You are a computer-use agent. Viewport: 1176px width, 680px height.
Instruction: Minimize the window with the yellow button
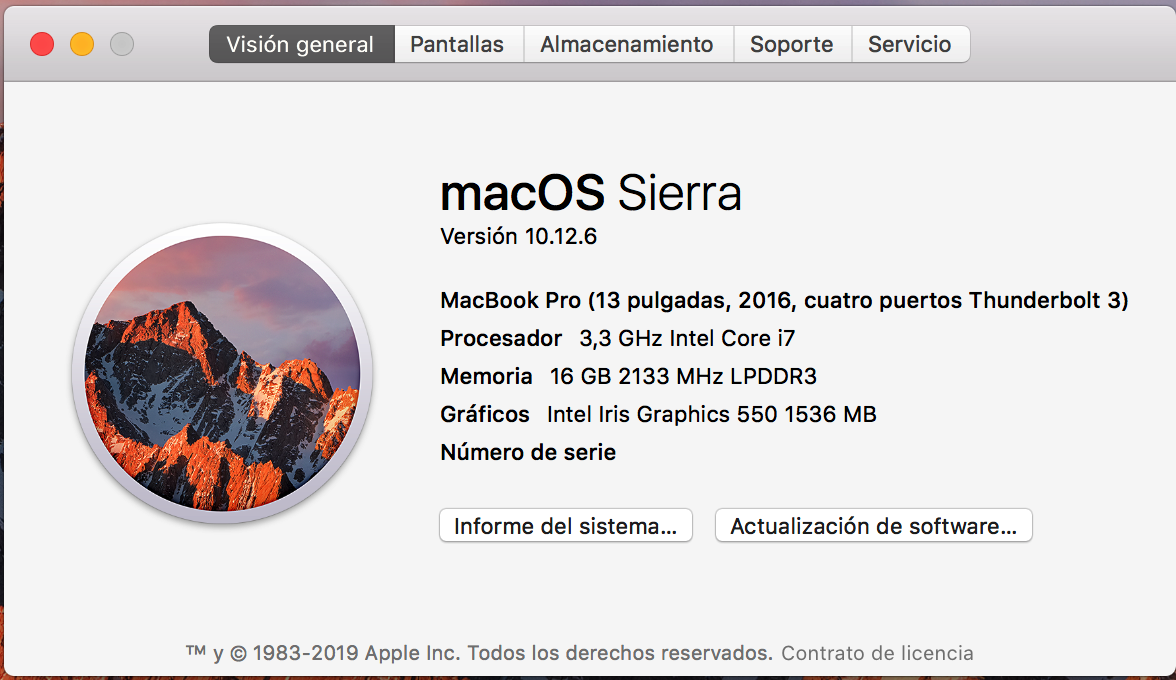(x=82, y=44)
